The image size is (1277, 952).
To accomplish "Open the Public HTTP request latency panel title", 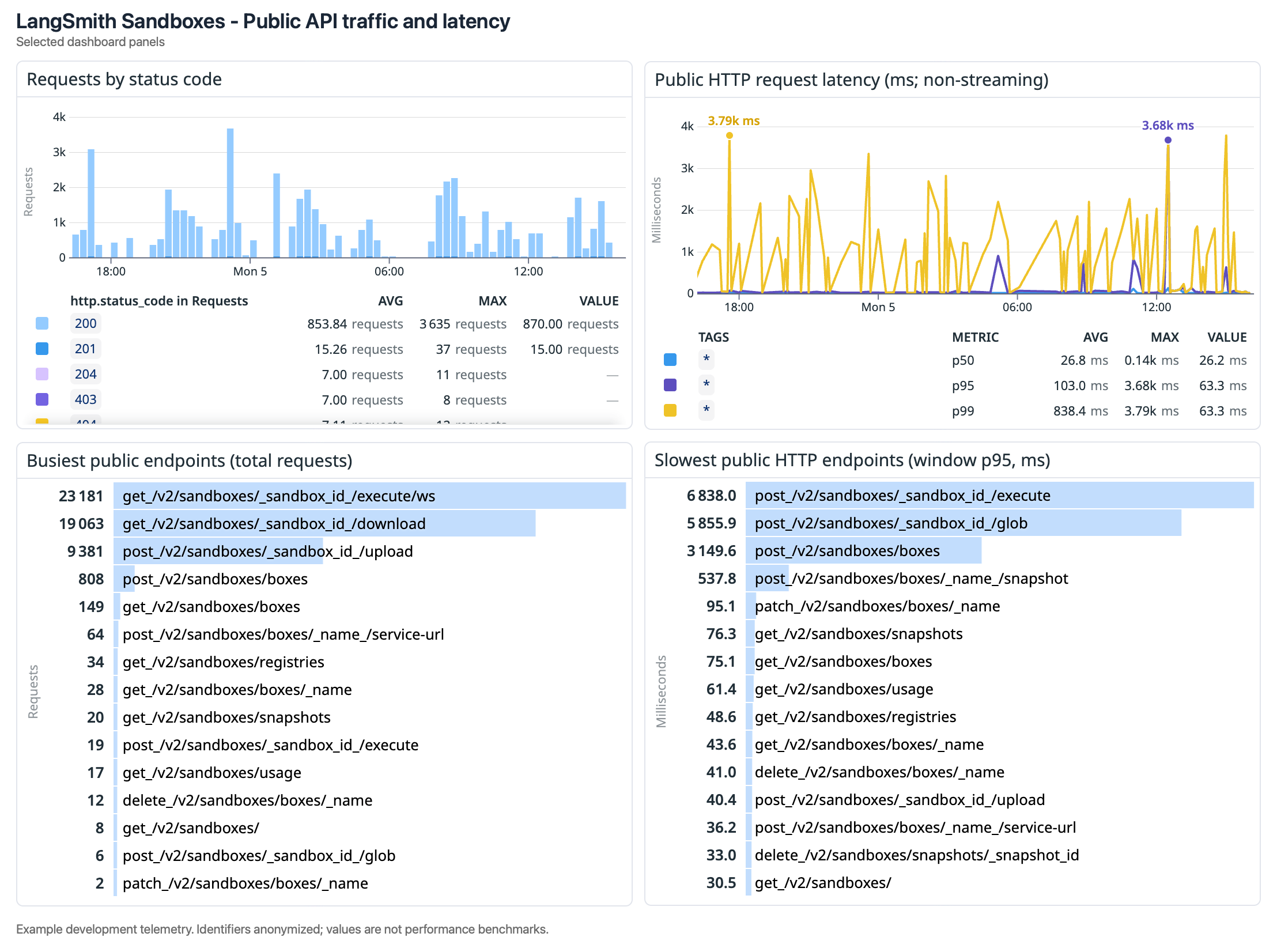I will click(852, 80).
